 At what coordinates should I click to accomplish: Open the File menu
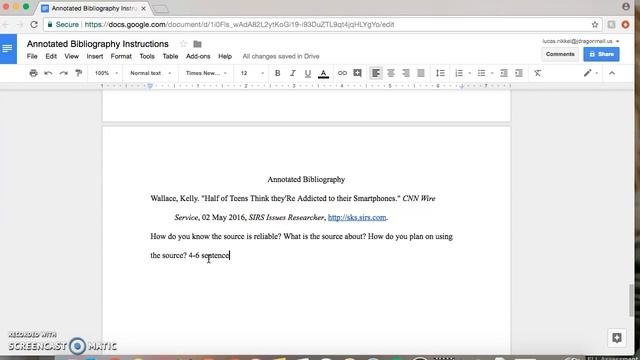32,56
